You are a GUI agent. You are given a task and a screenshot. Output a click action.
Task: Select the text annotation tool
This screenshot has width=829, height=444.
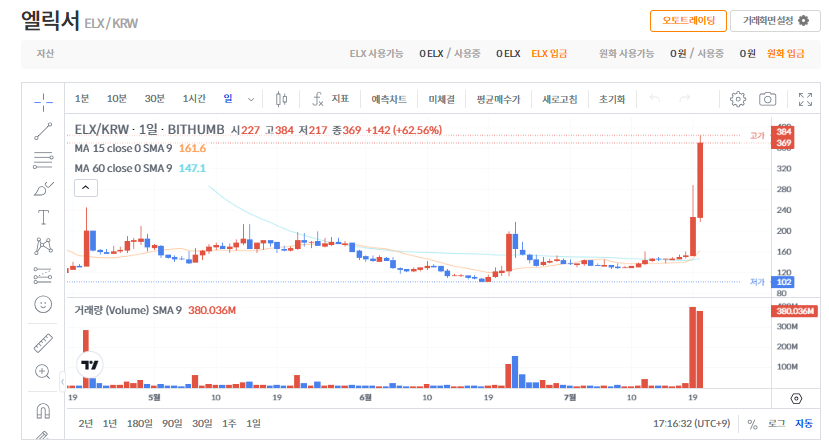point(43,217)
